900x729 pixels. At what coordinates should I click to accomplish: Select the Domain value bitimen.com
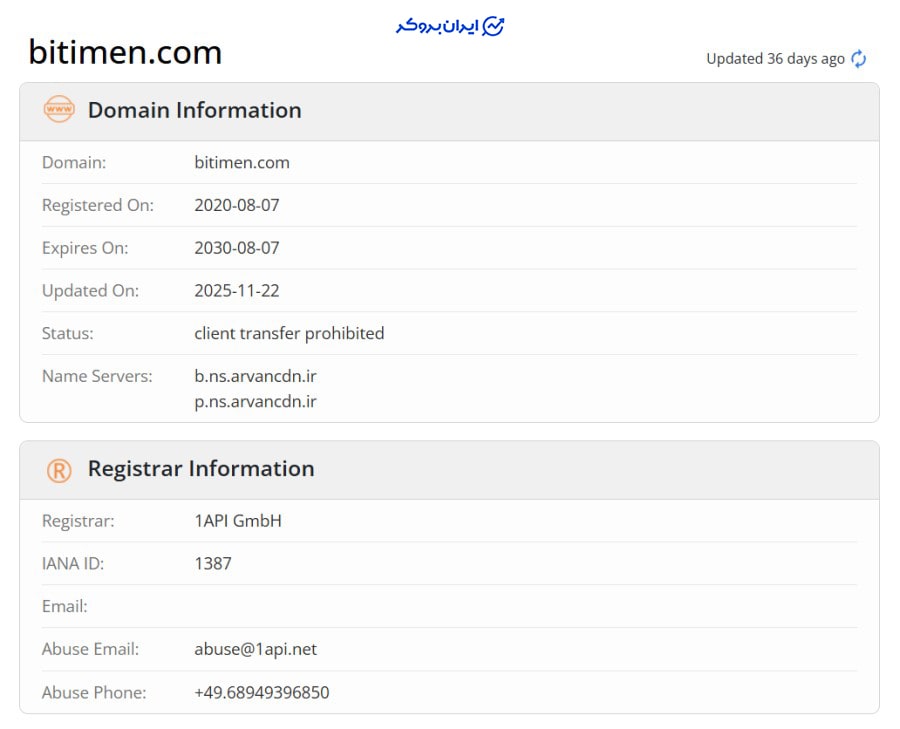point(242,162)
